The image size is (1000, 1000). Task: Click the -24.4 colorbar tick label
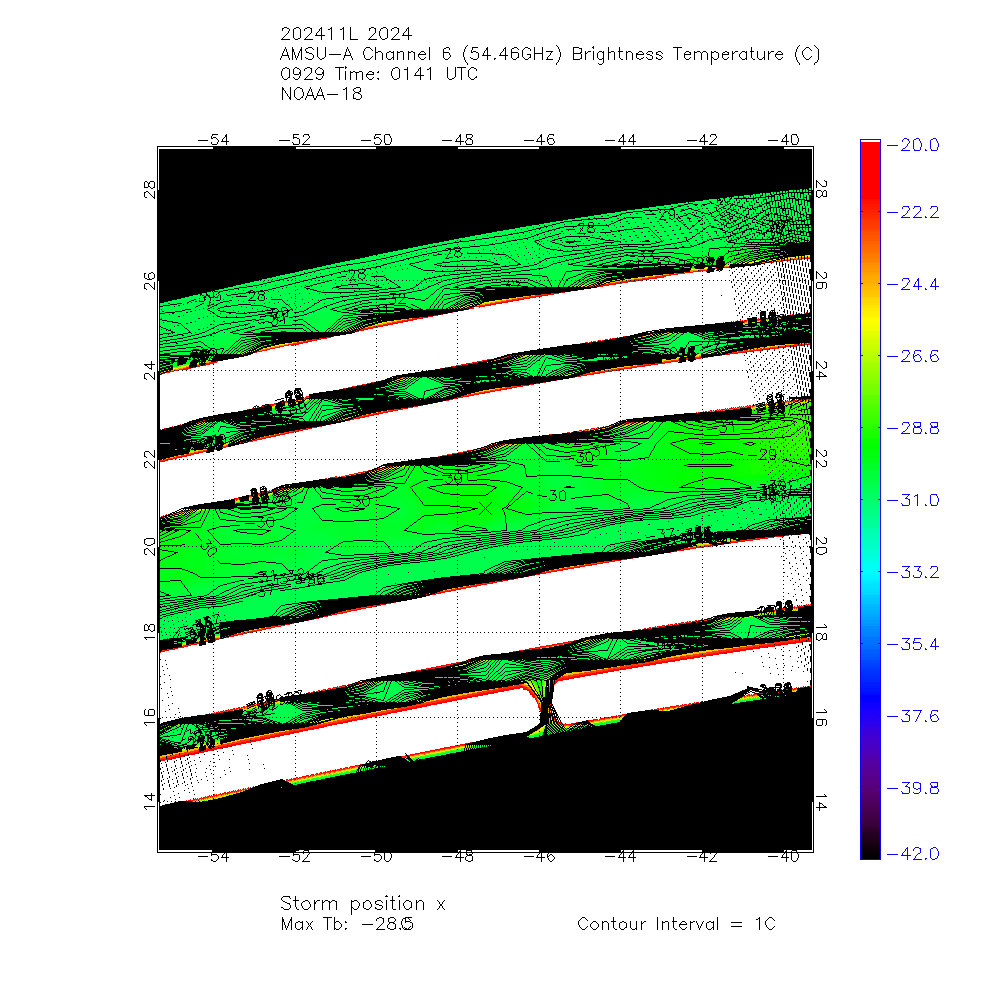(x=917, y=285)
